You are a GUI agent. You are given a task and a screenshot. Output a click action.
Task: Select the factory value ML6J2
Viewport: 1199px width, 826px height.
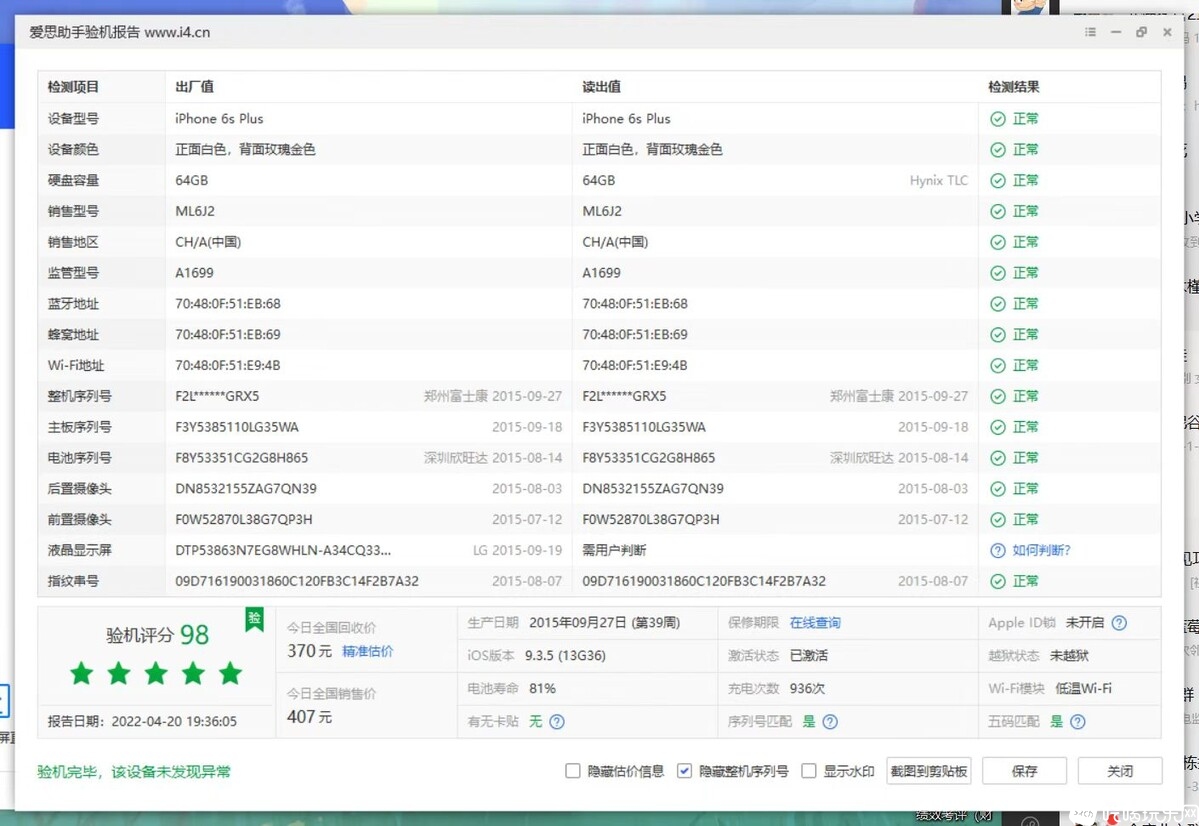pyautogui.click(x=195, y=211)
